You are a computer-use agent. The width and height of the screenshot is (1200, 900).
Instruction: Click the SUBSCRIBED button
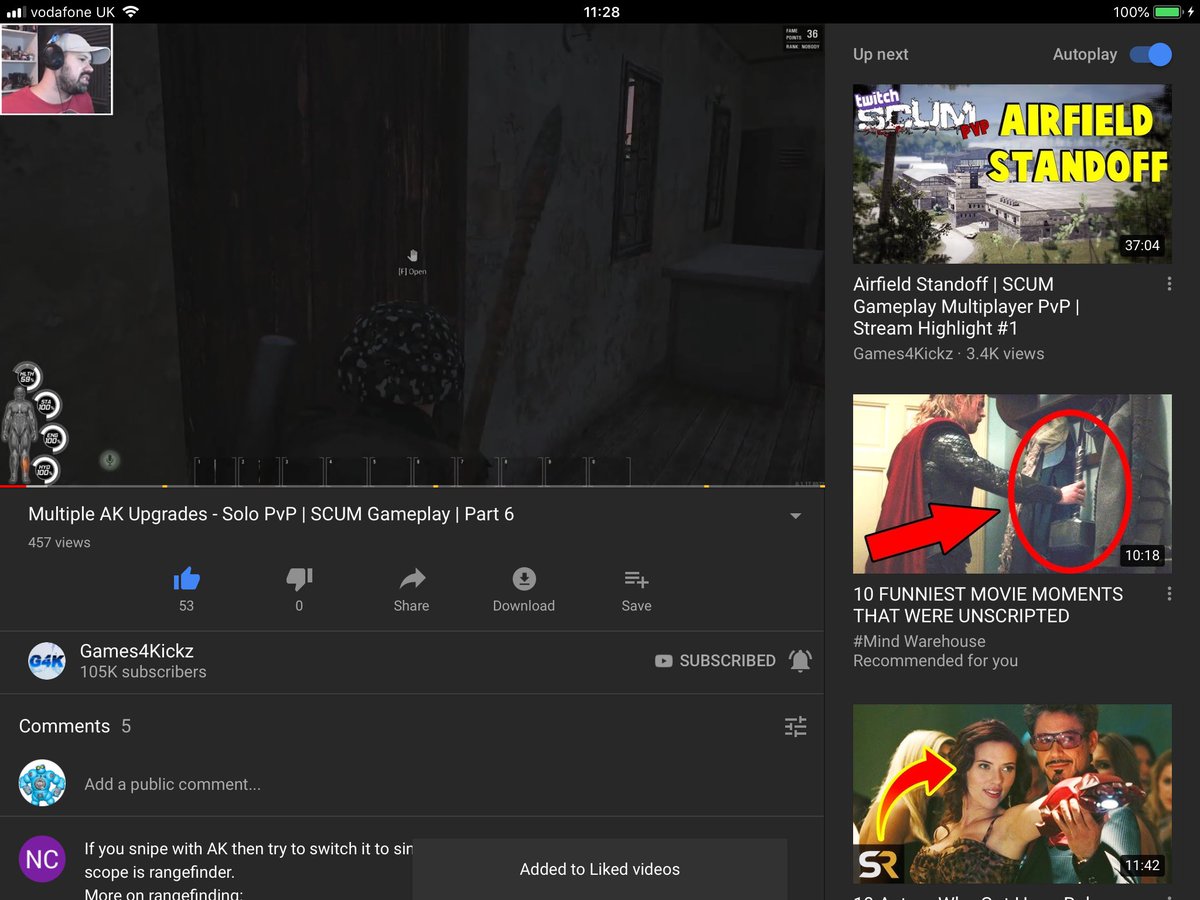[x=715, y=661]
